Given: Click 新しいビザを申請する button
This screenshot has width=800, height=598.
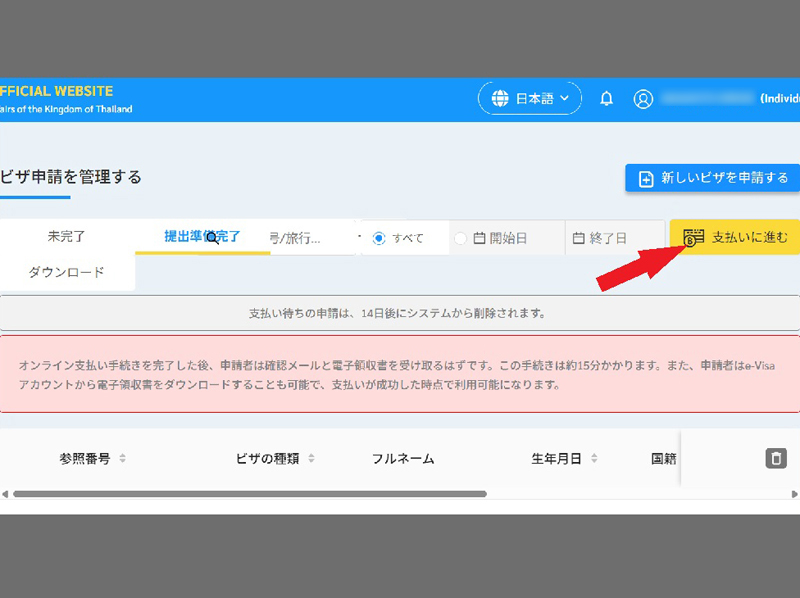Looking at the screenshot, I should click(712, 178).
